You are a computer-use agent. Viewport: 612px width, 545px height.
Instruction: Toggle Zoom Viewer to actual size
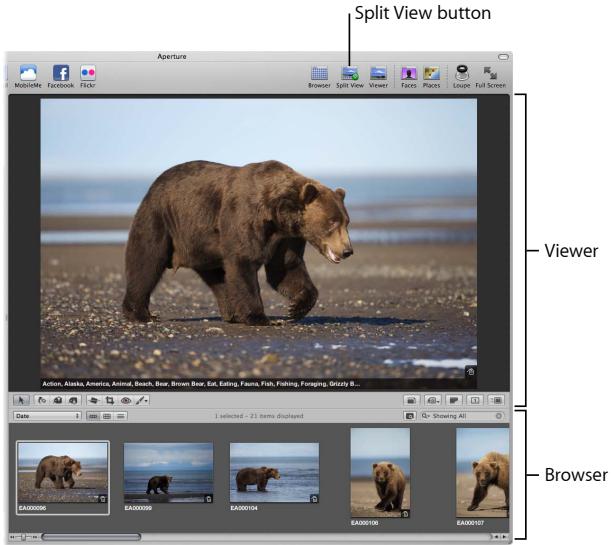pyautogui.click(x=497, y=400)
